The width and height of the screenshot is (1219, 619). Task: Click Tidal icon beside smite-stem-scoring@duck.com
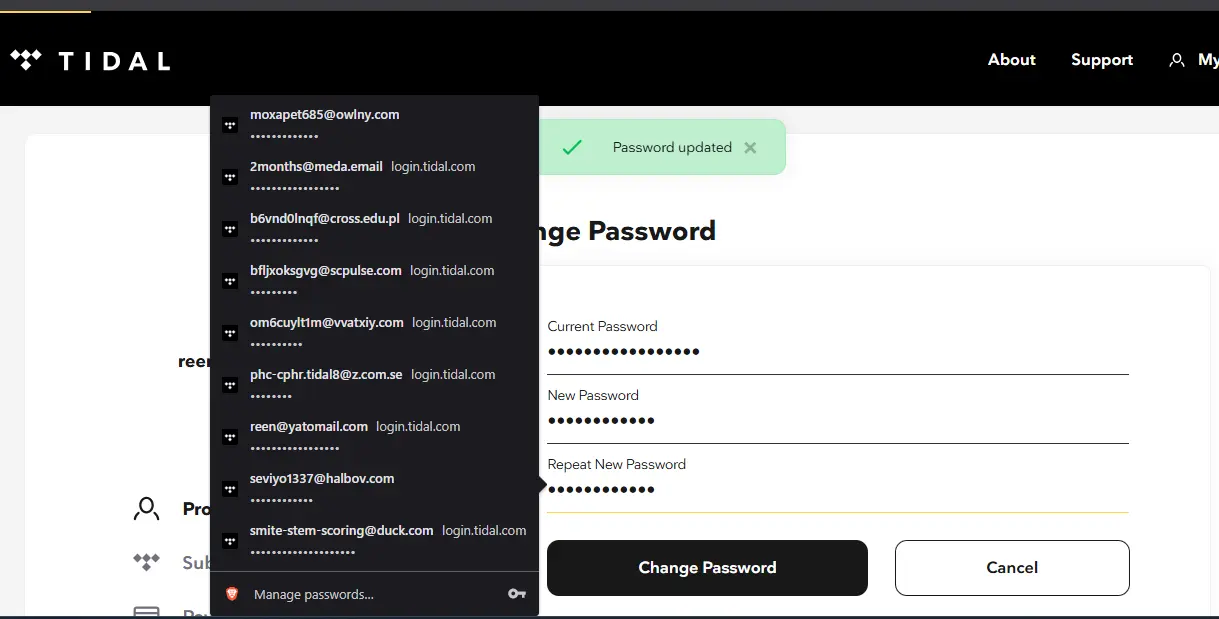click(230, 541)
